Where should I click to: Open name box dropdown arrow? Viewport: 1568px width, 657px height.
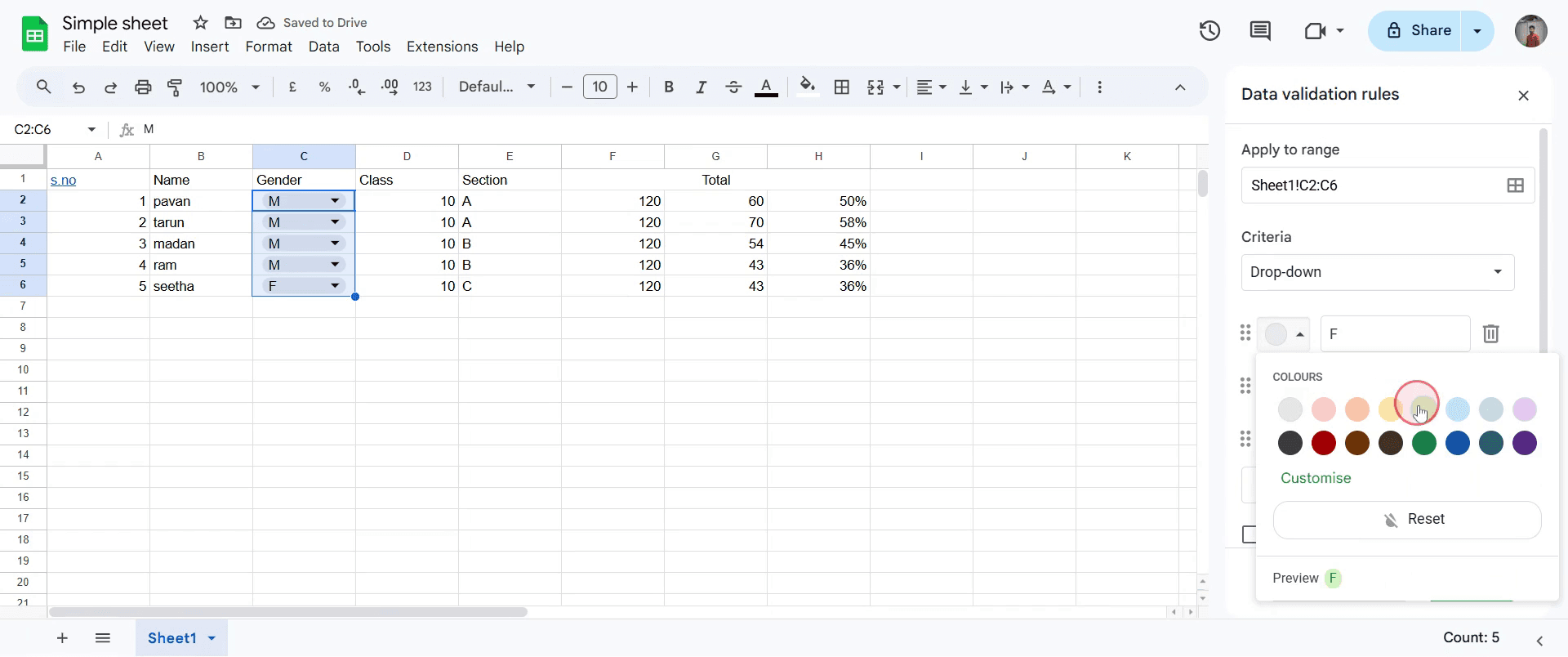pos(91,129)
